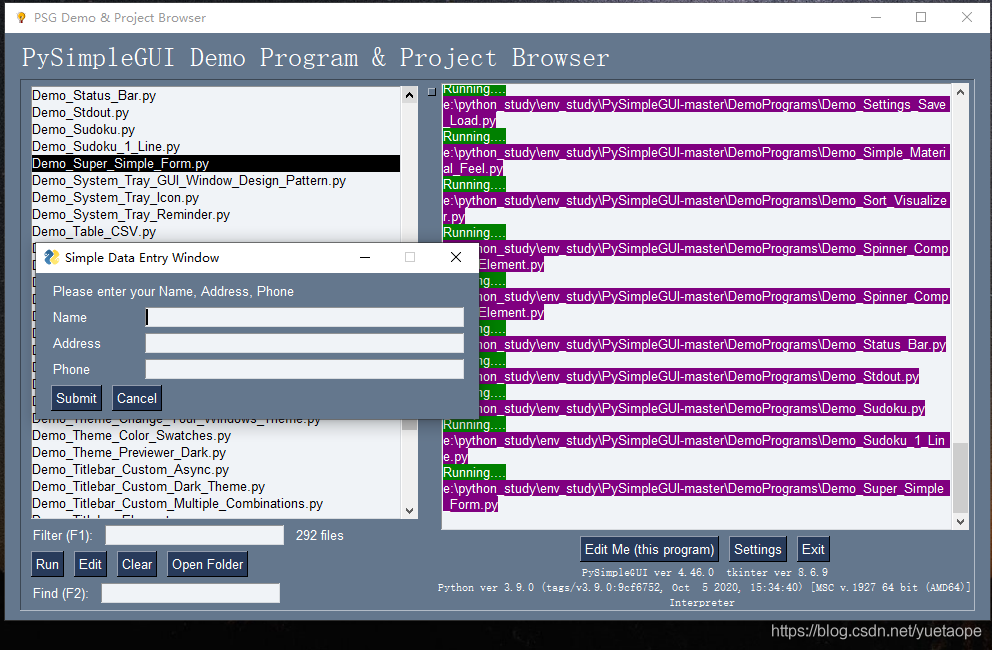Image resolution: width=992 pixels, height=650 pixels.
Task: Select Demo_Sudoku_1_Line.py in file list
Action: point(216,147)
